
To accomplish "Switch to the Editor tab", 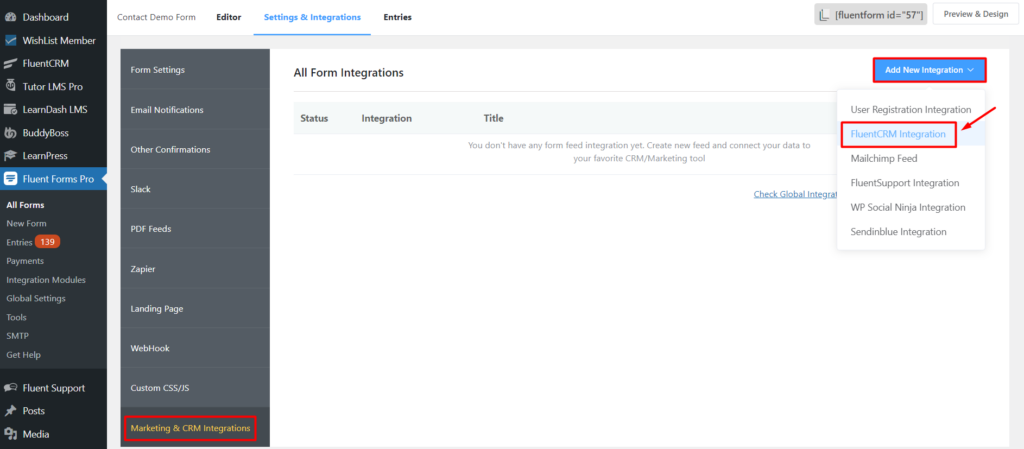I will point(229,17).
